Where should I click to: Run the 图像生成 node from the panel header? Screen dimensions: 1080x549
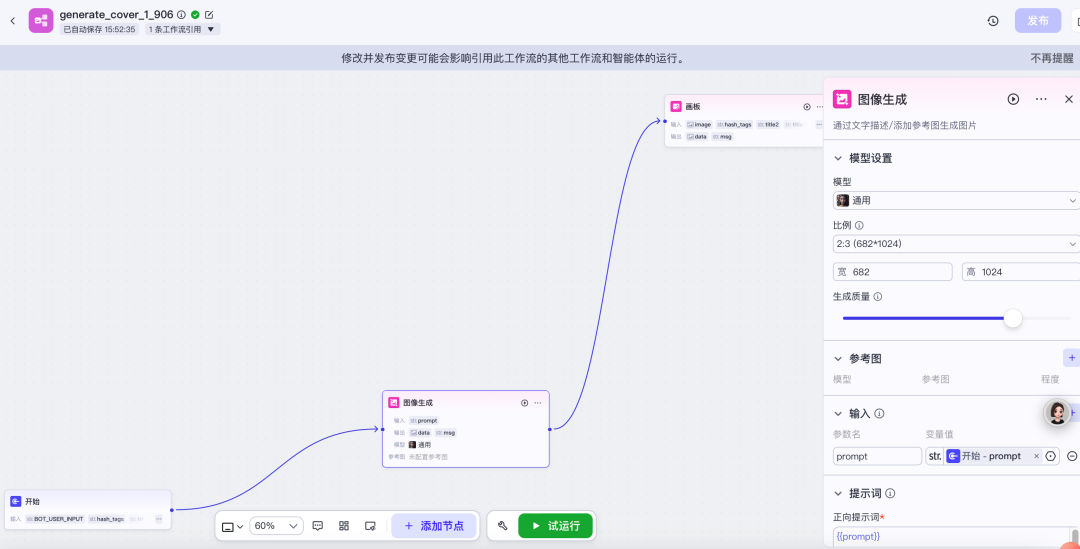click(1013, 99)
